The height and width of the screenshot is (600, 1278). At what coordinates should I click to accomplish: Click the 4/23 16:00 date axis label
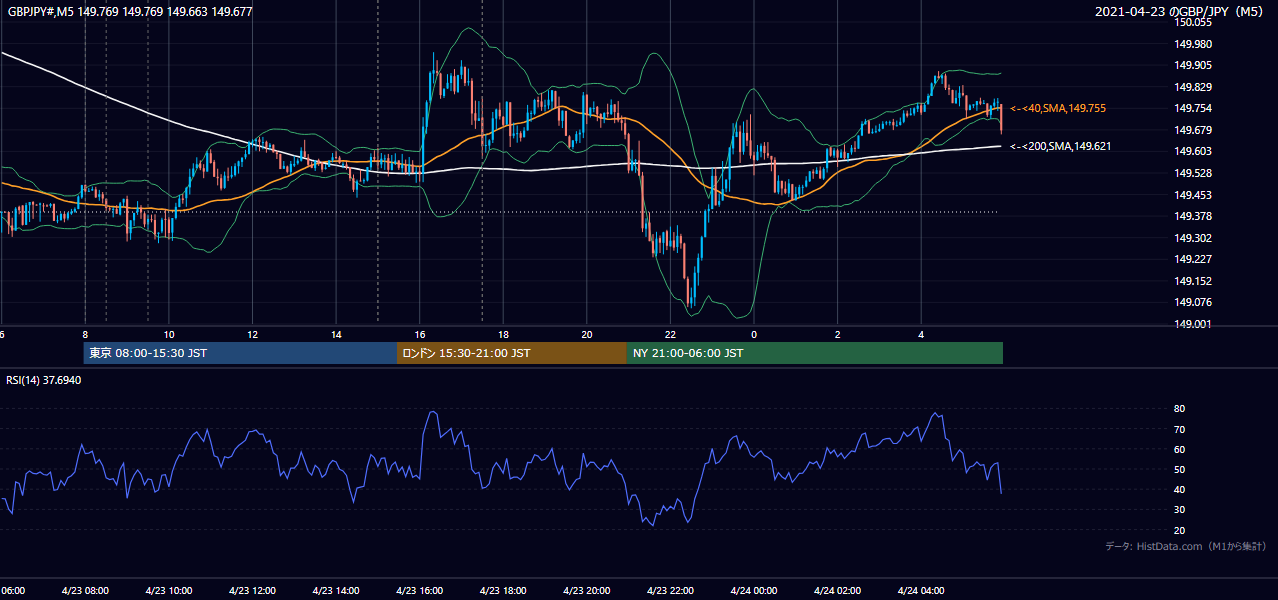[x=419, y=590]
